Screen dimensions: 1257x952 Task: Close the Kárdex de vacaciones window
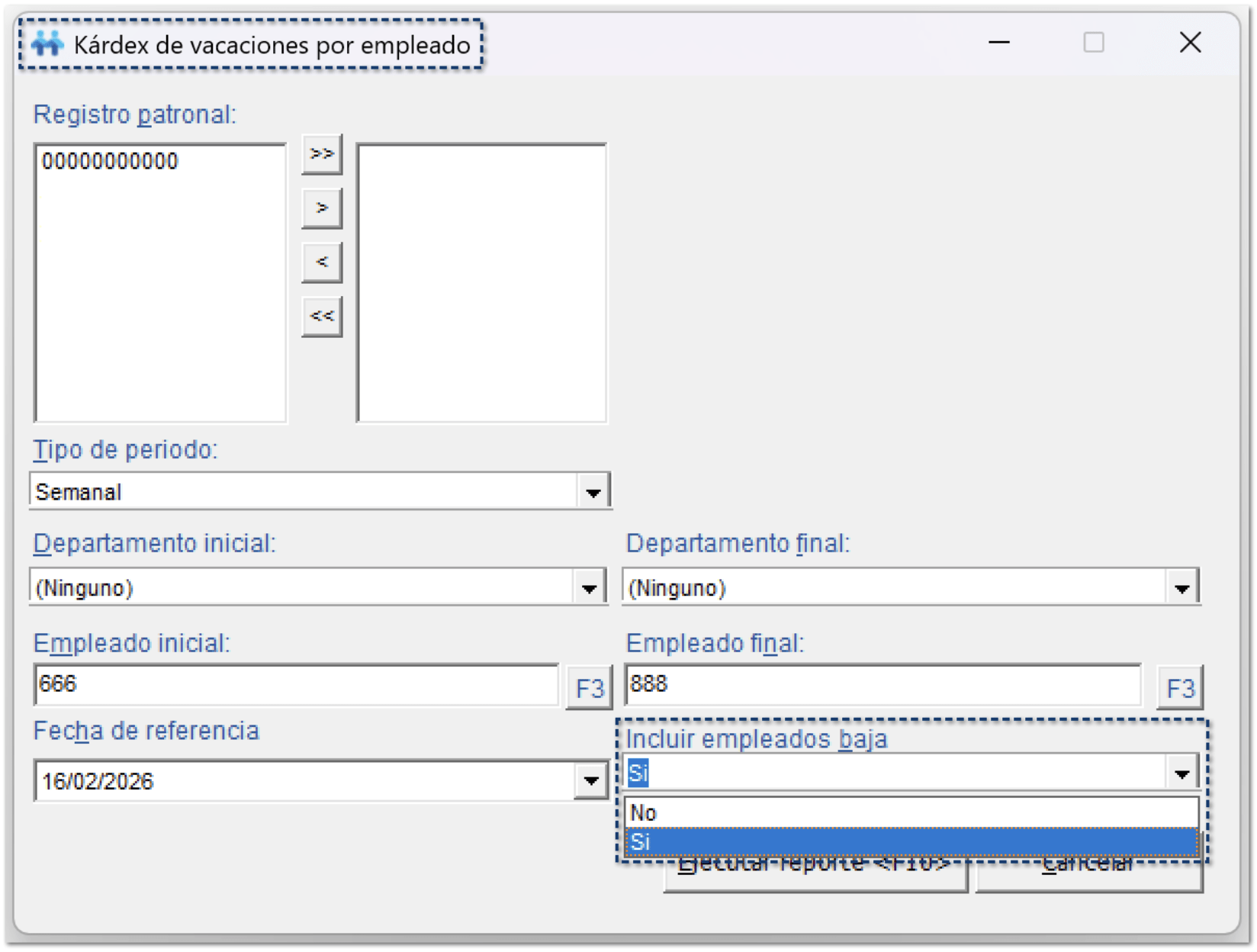coord(1190,43)
